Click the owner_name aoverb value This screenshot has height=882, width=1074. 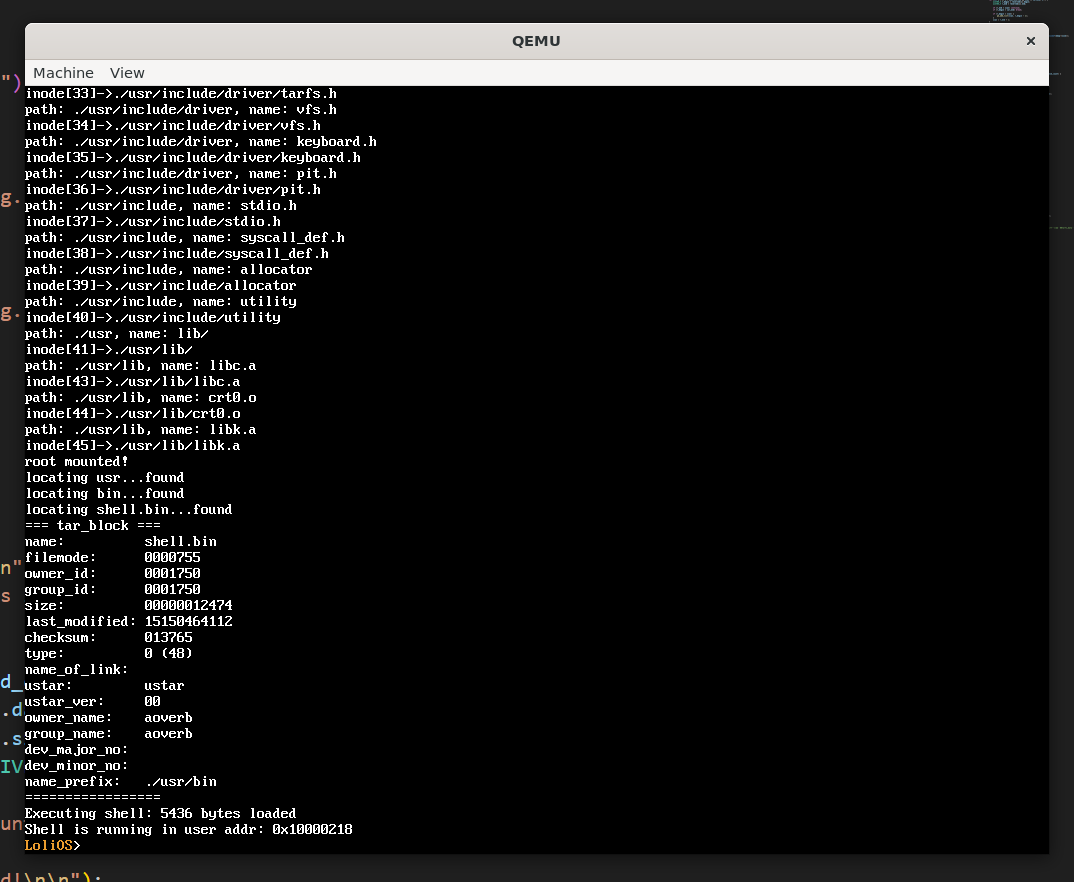pos(168,717)
